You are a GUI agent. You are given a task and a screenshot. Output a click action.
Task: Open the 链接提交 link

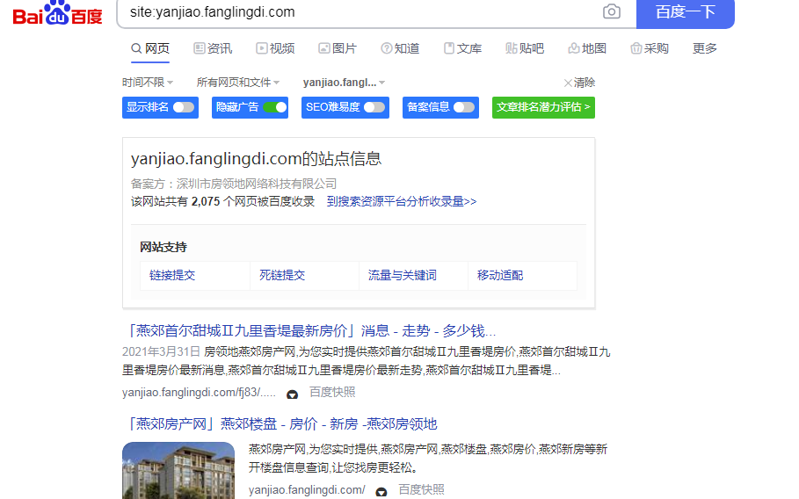click(172, 275)
